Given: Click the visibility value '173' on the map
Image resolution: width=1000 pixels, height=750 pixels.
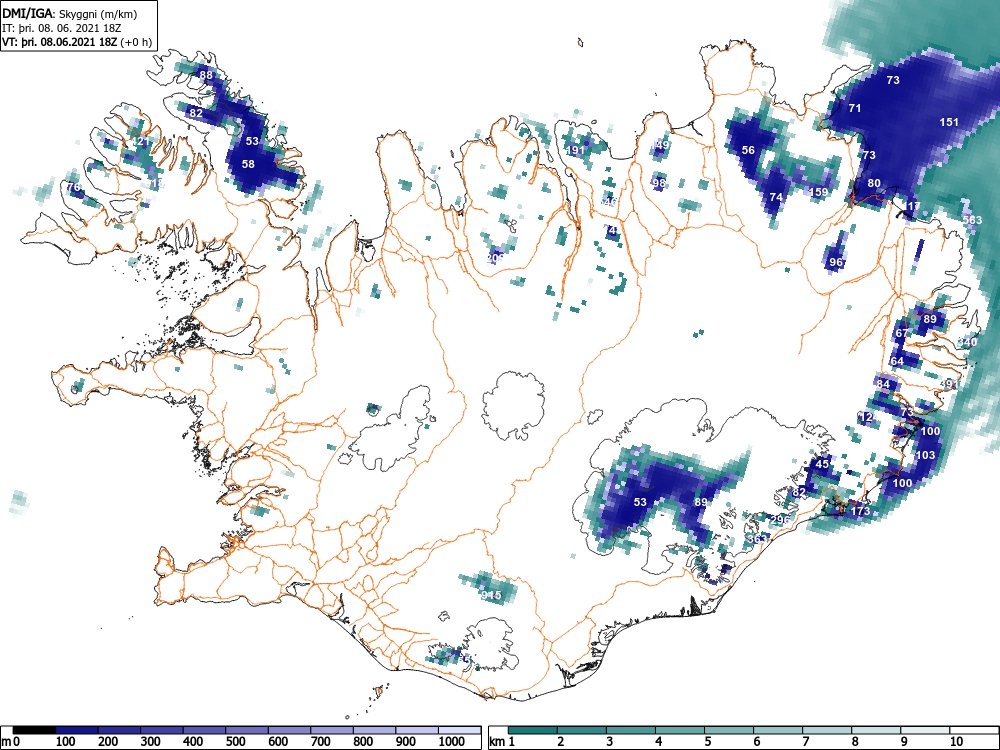Looking at the screenshot, I should [x=860, y=511].
